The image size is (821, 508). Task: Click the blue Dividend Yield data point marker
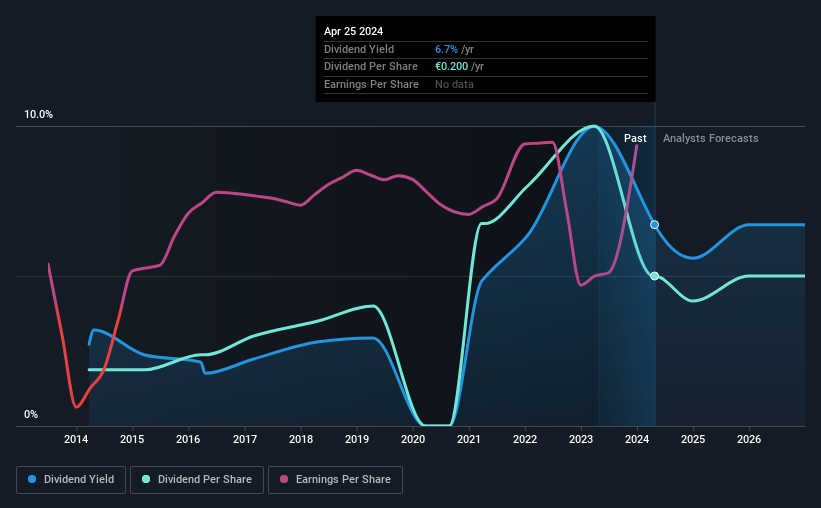pos(654,225)
